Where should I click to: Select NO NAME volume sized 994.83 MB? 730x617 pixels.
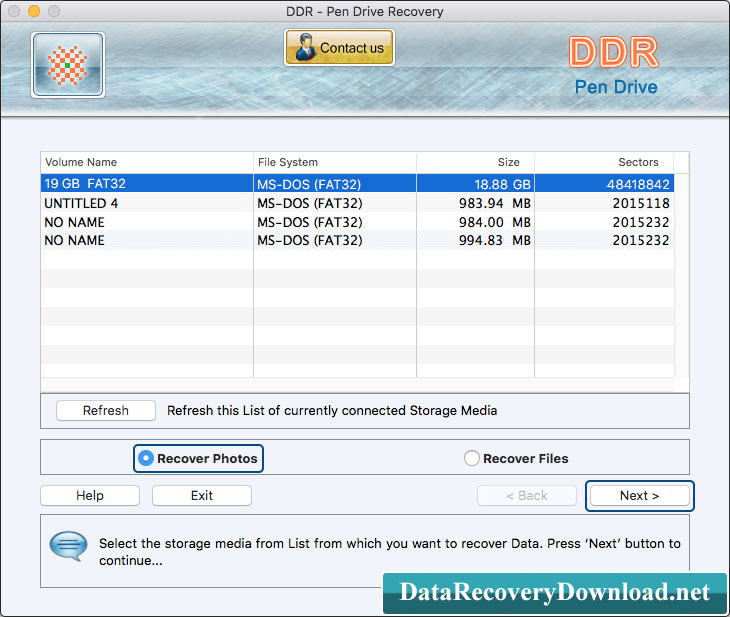coord(357,240)
